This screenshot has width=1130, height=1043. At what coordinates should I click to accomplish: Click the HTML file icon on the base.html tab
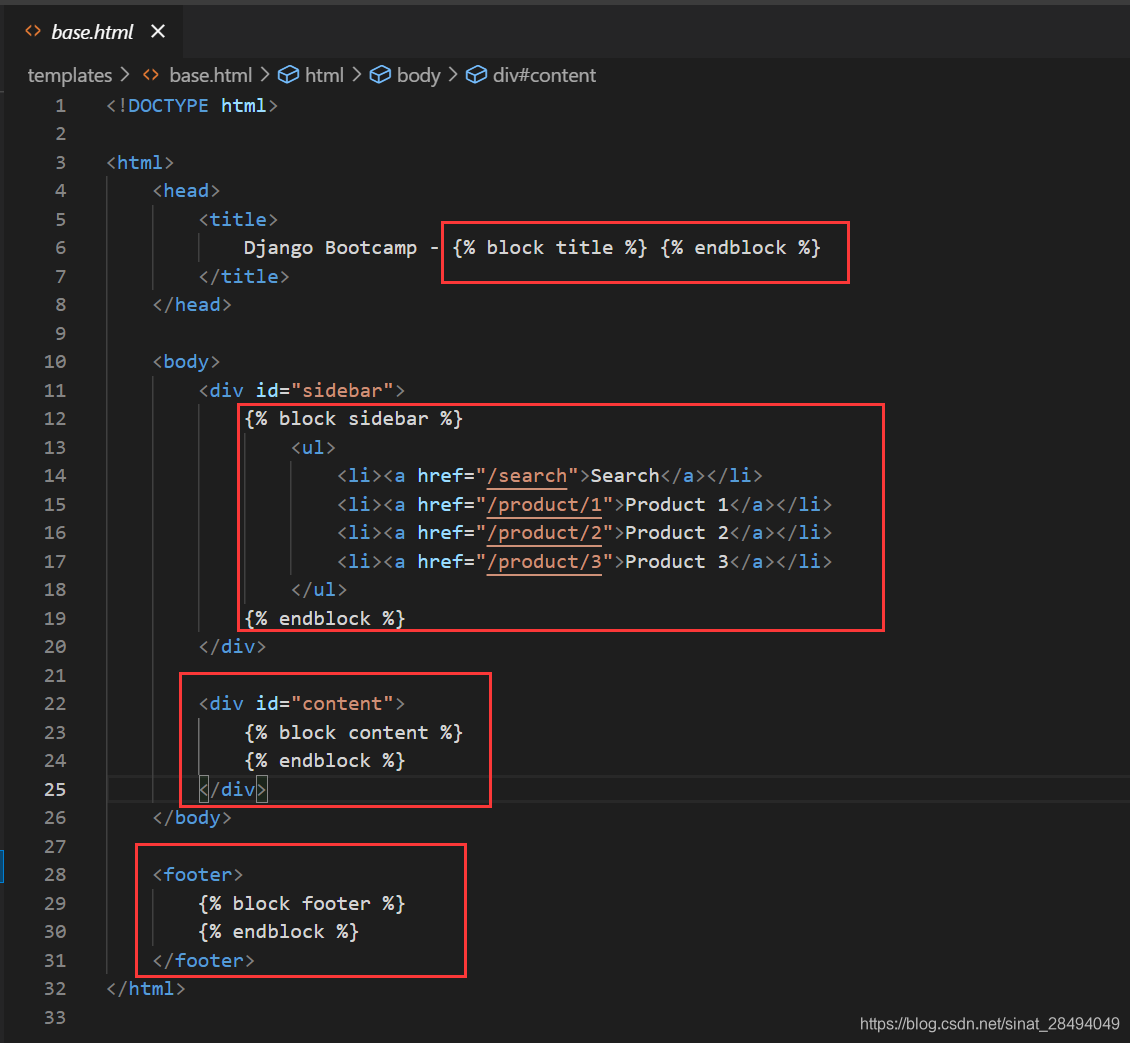[33, 31]
